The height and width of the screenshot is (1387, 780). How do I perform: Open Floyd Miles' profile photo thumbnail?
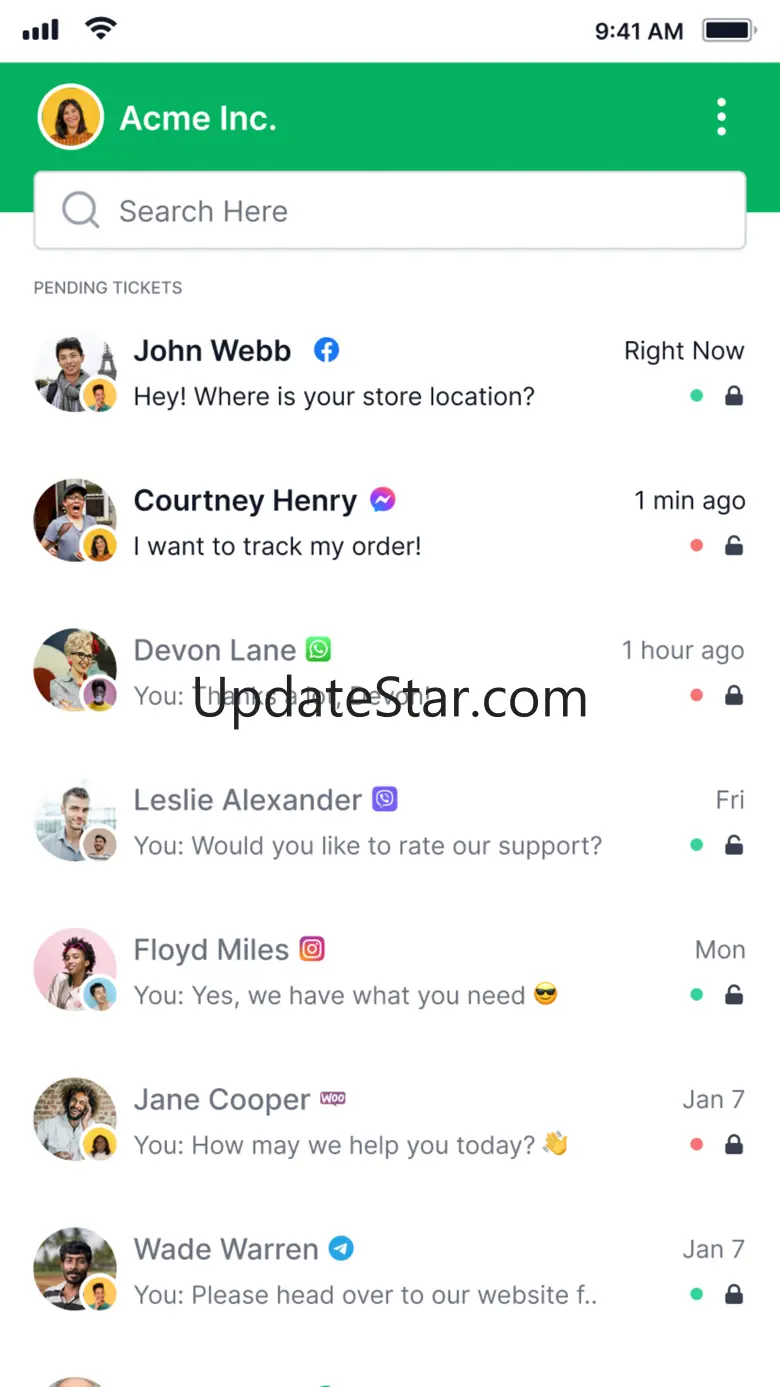(x=75, y=970)
